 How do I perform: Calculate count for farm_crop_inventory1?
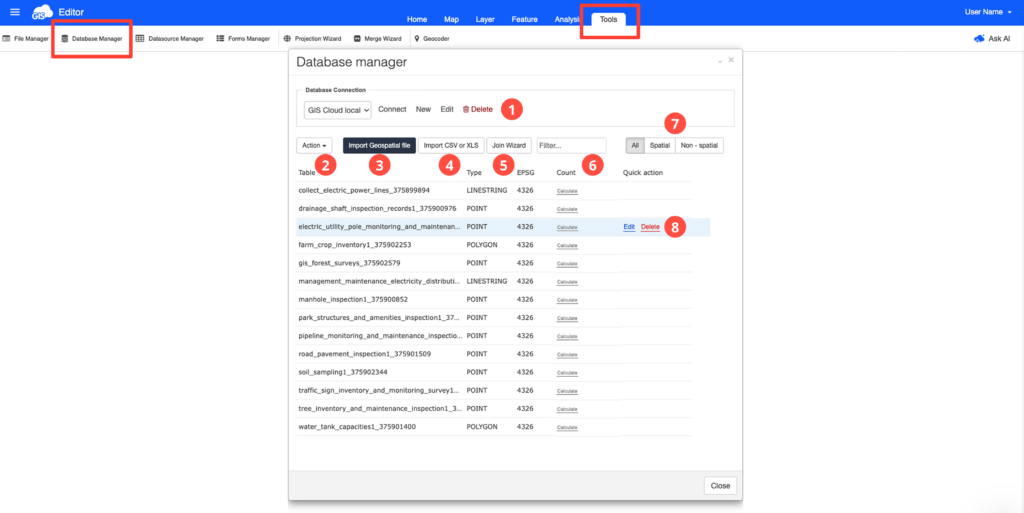[x=567, y=245]
